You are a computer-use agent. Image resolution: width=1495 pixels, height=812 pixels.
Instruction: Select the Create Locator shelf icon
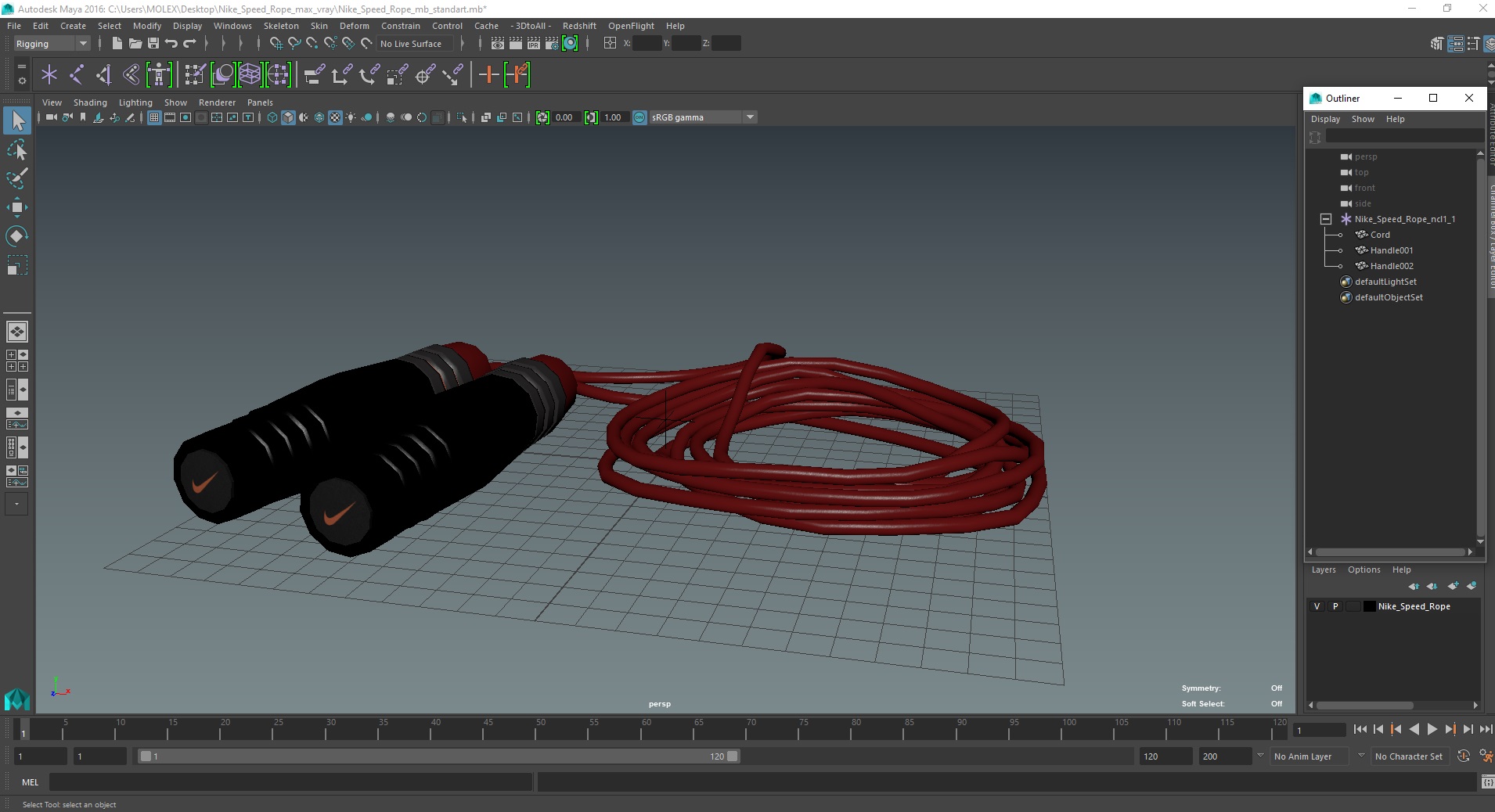(x=49, y=75)
